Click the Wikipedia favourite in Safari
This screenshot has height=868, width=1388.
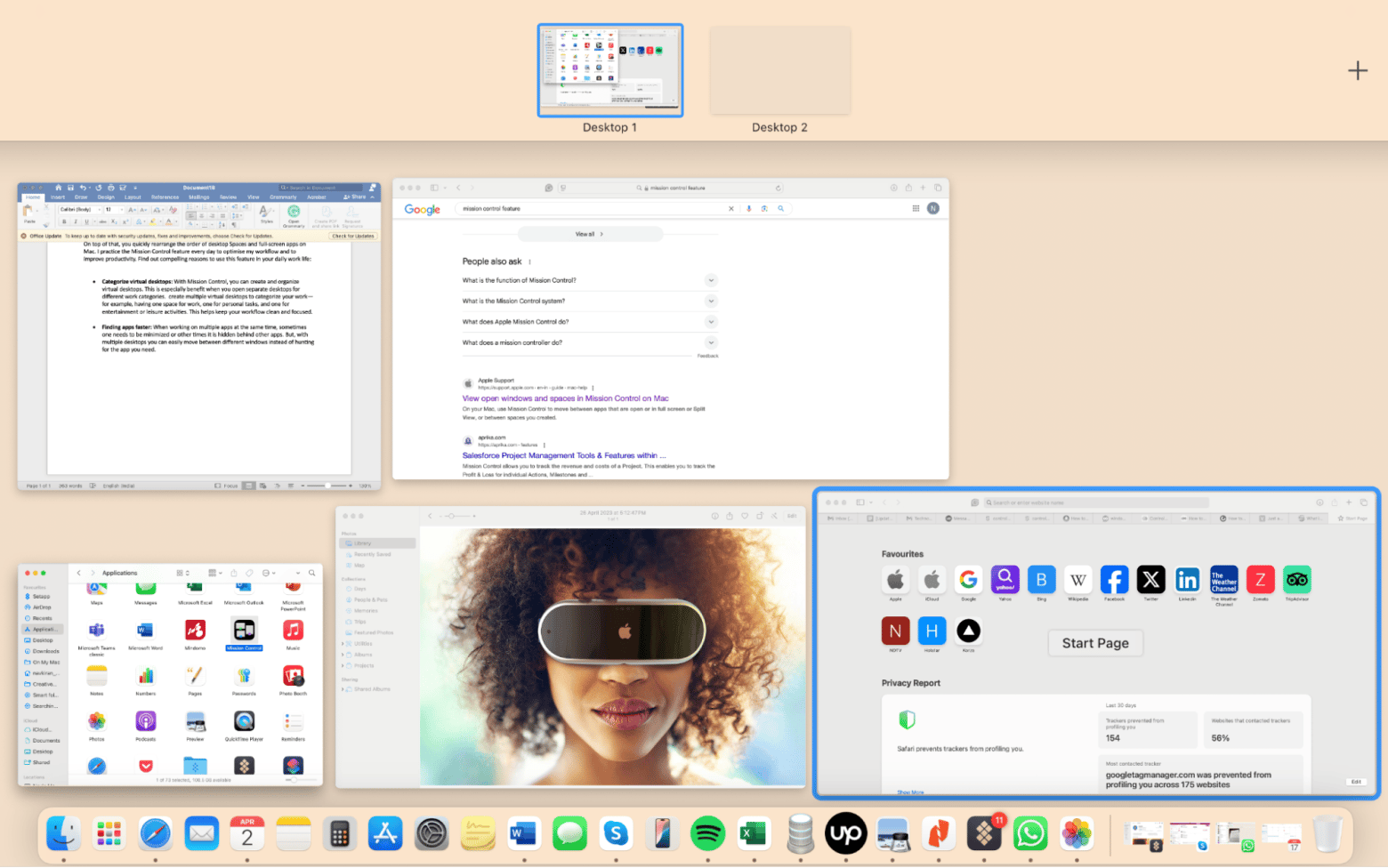point(1077,580)
